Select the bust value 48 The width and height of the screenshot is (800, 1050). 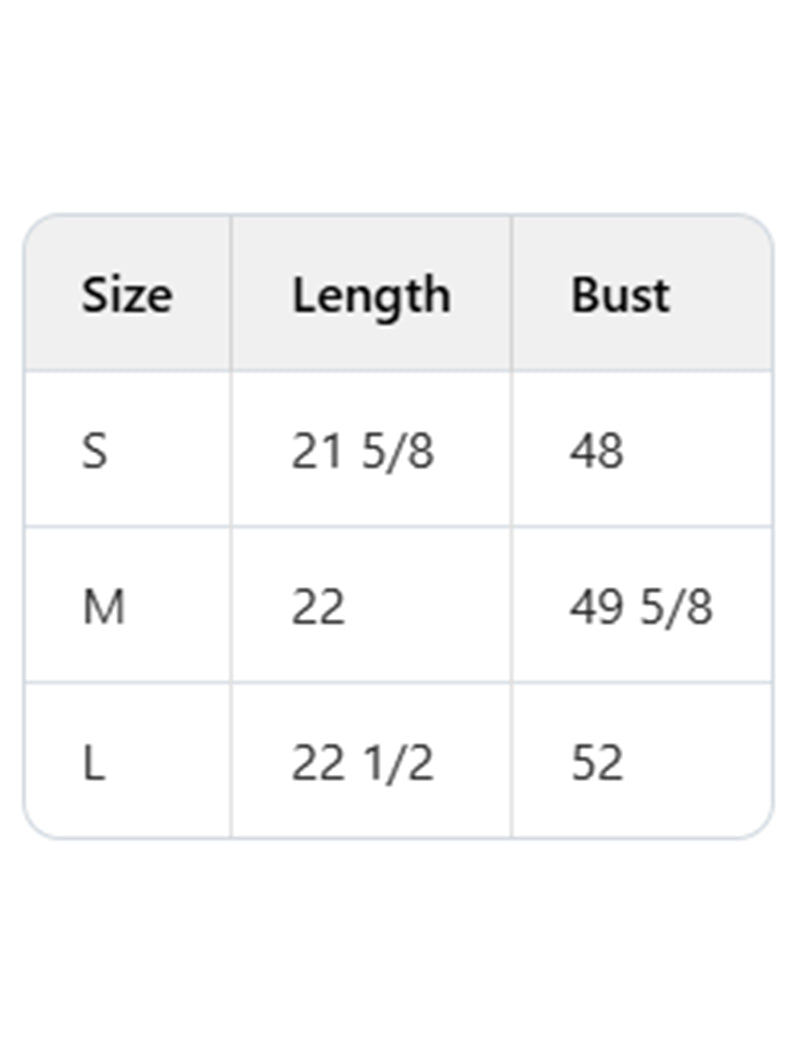(597, 451)
